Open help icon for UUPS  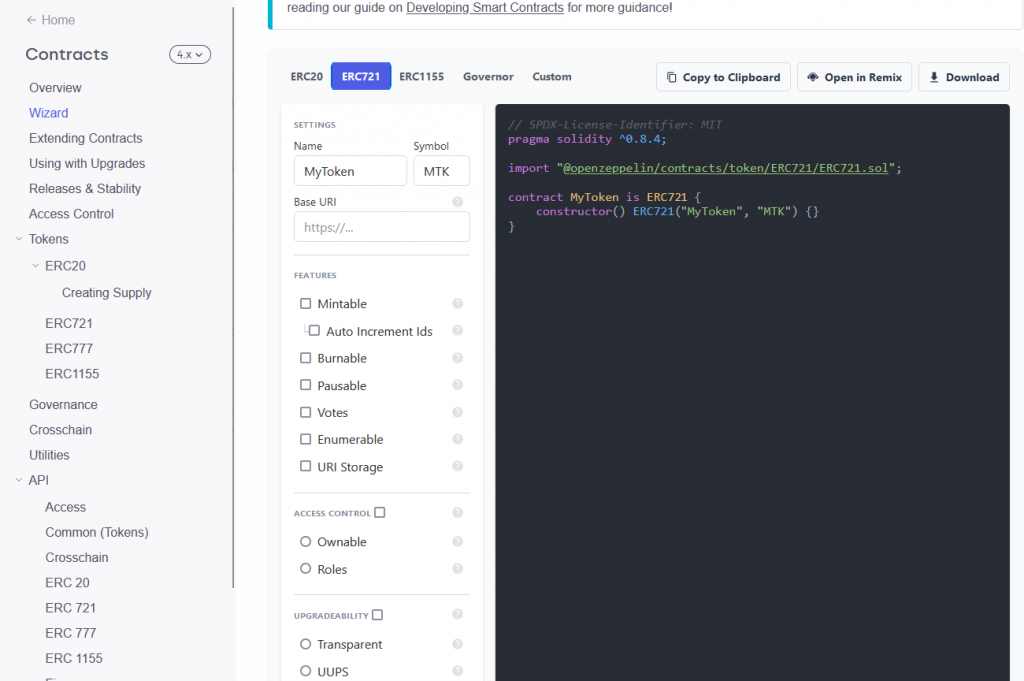(458, 671)
